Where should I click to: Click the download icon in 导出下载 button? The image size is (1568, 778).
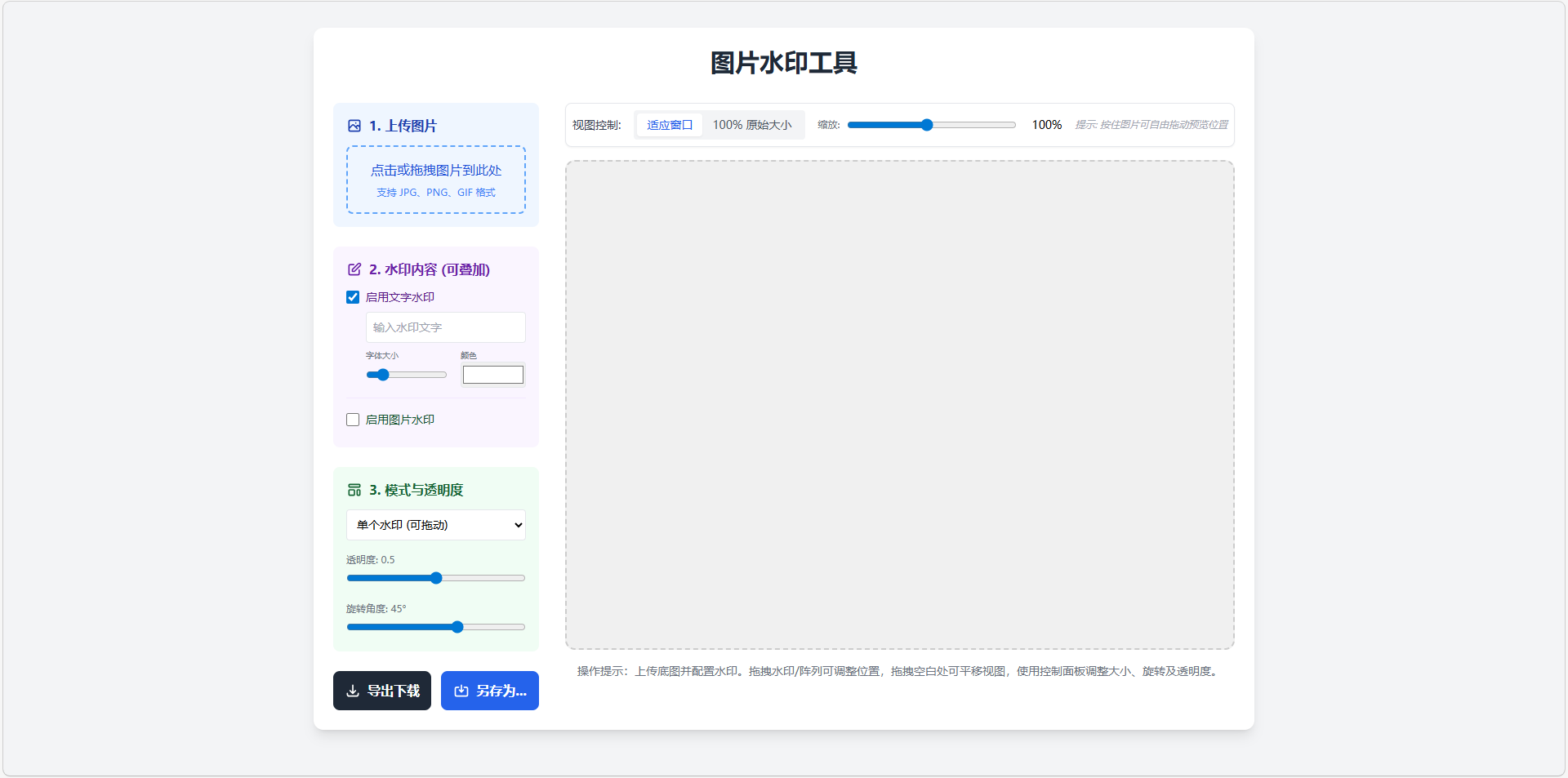(353, 690)
